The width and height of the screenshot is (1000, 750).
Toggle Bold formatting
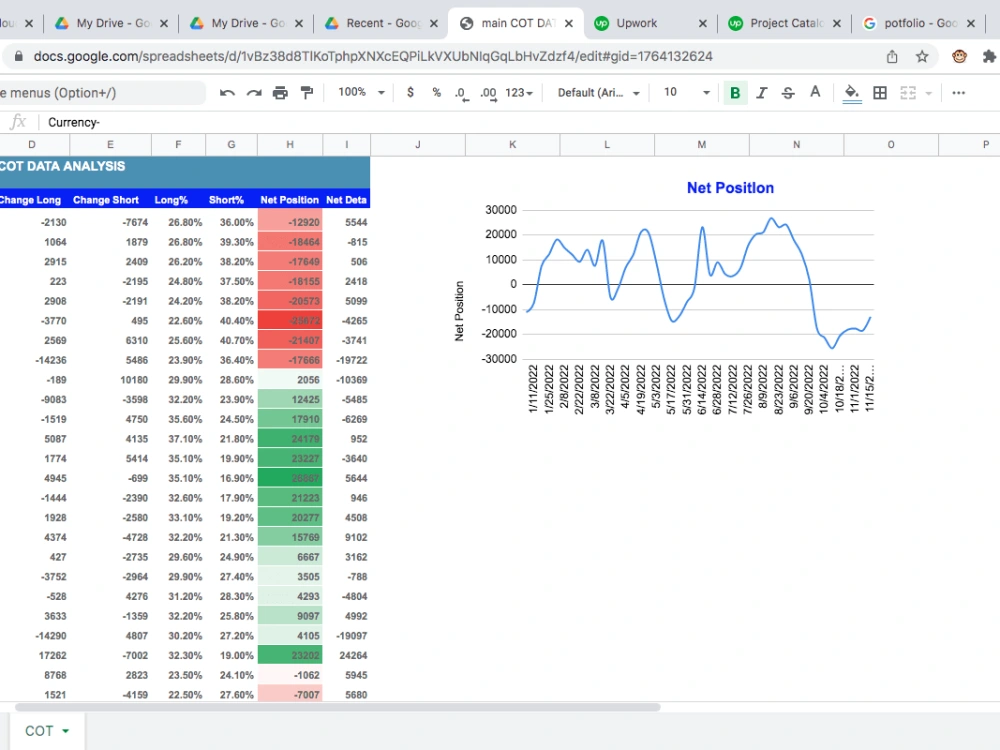(735, 92)
